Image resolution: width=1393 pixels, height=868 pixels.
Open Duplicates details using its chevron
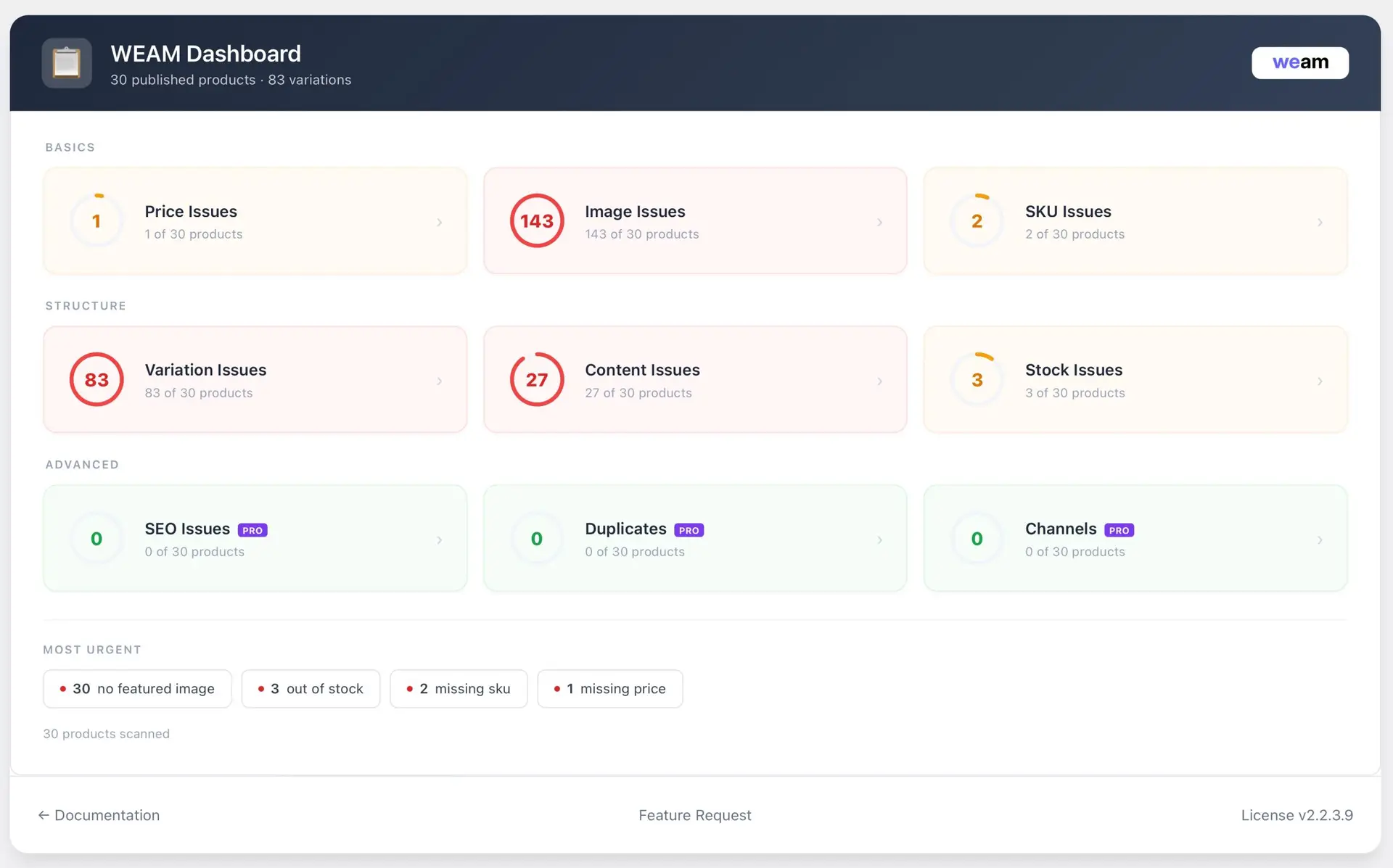[x=879, y=540]
